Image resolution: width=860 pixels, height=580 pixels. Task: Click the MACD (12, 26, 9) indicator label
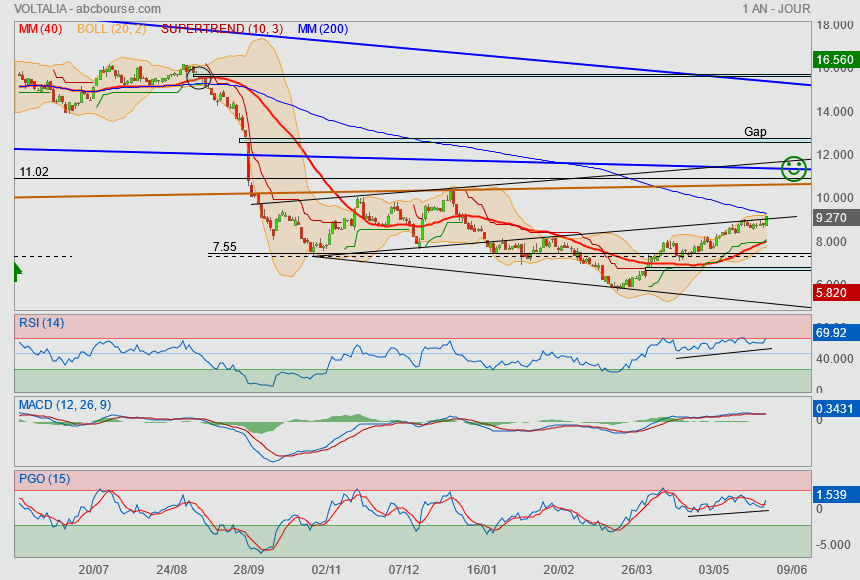point(65,405)
